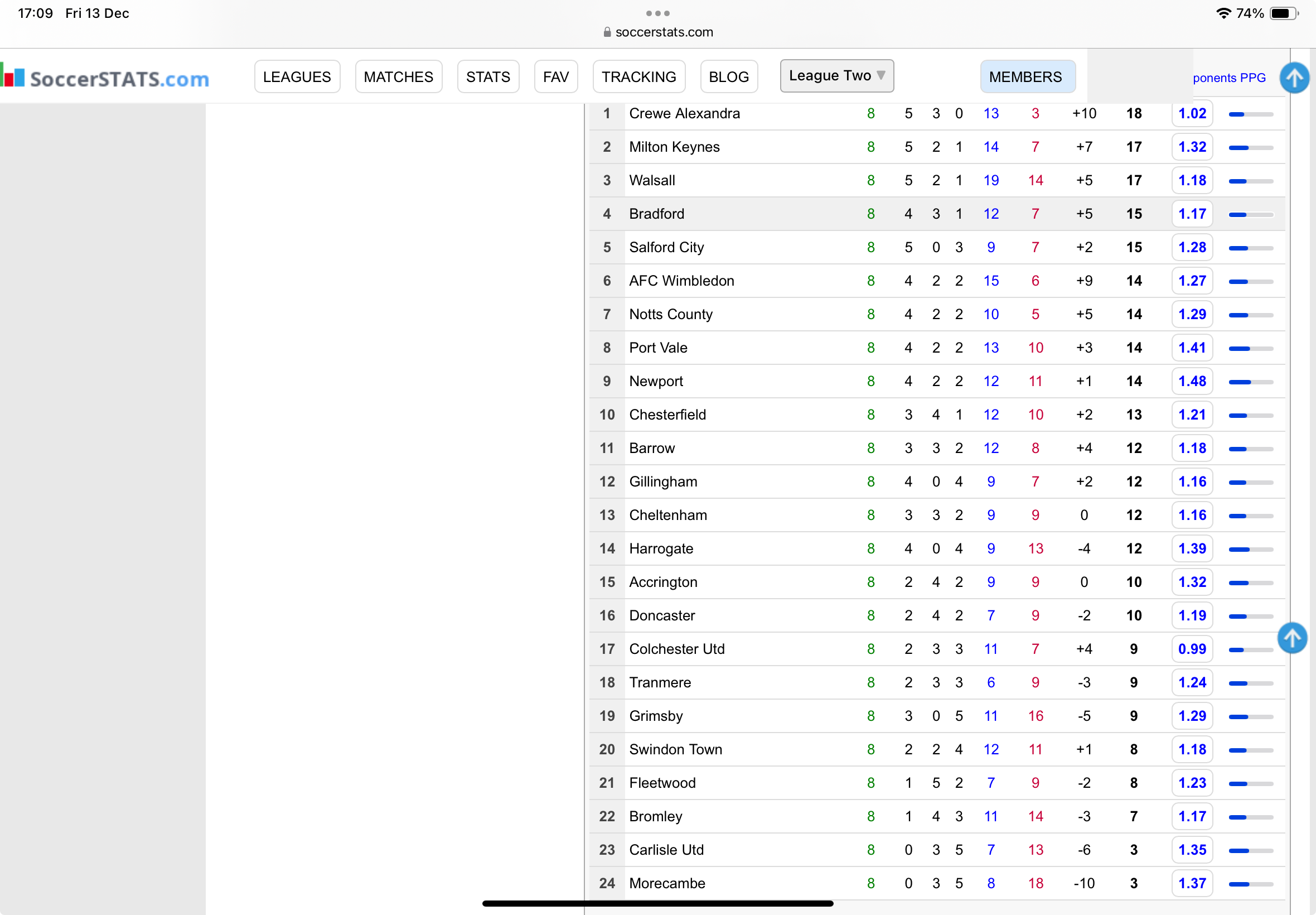Image resolution: width=1316 pixels, height=915 pixels.
Task: Click the SoccerSTATS.com logo
Action: click(105, 78)
